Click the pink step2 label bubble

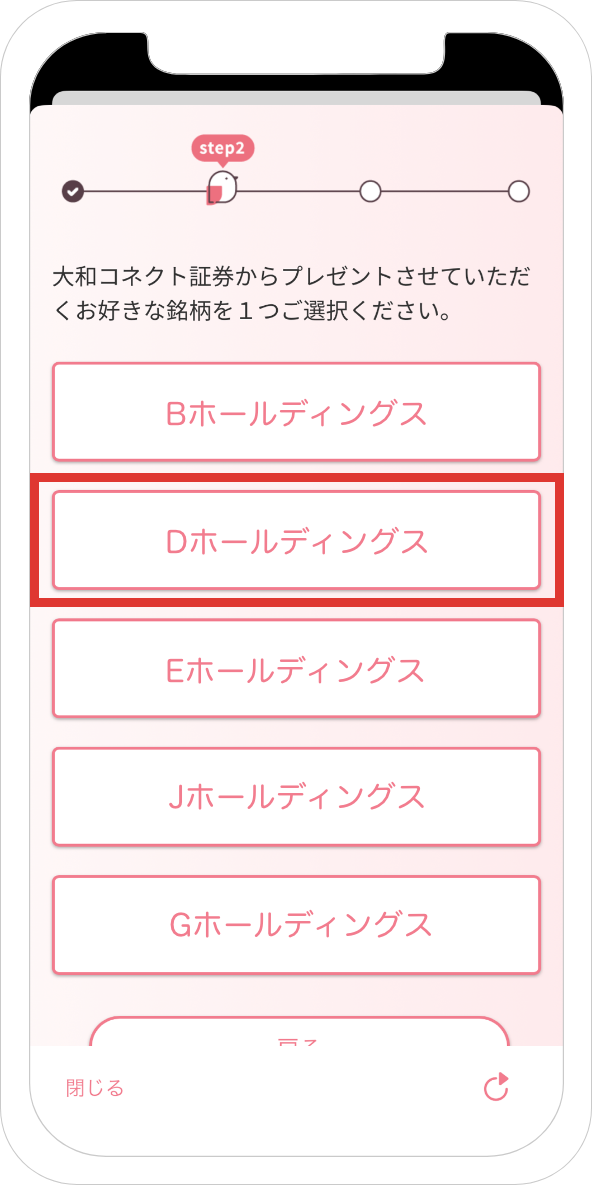pos(223,149)
